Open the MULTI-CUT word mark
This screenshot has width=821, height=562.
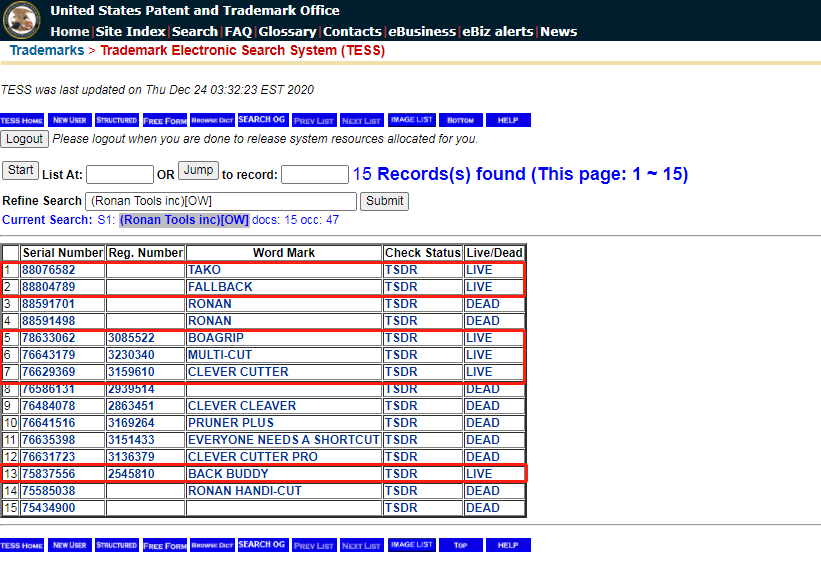coord(220,355)
